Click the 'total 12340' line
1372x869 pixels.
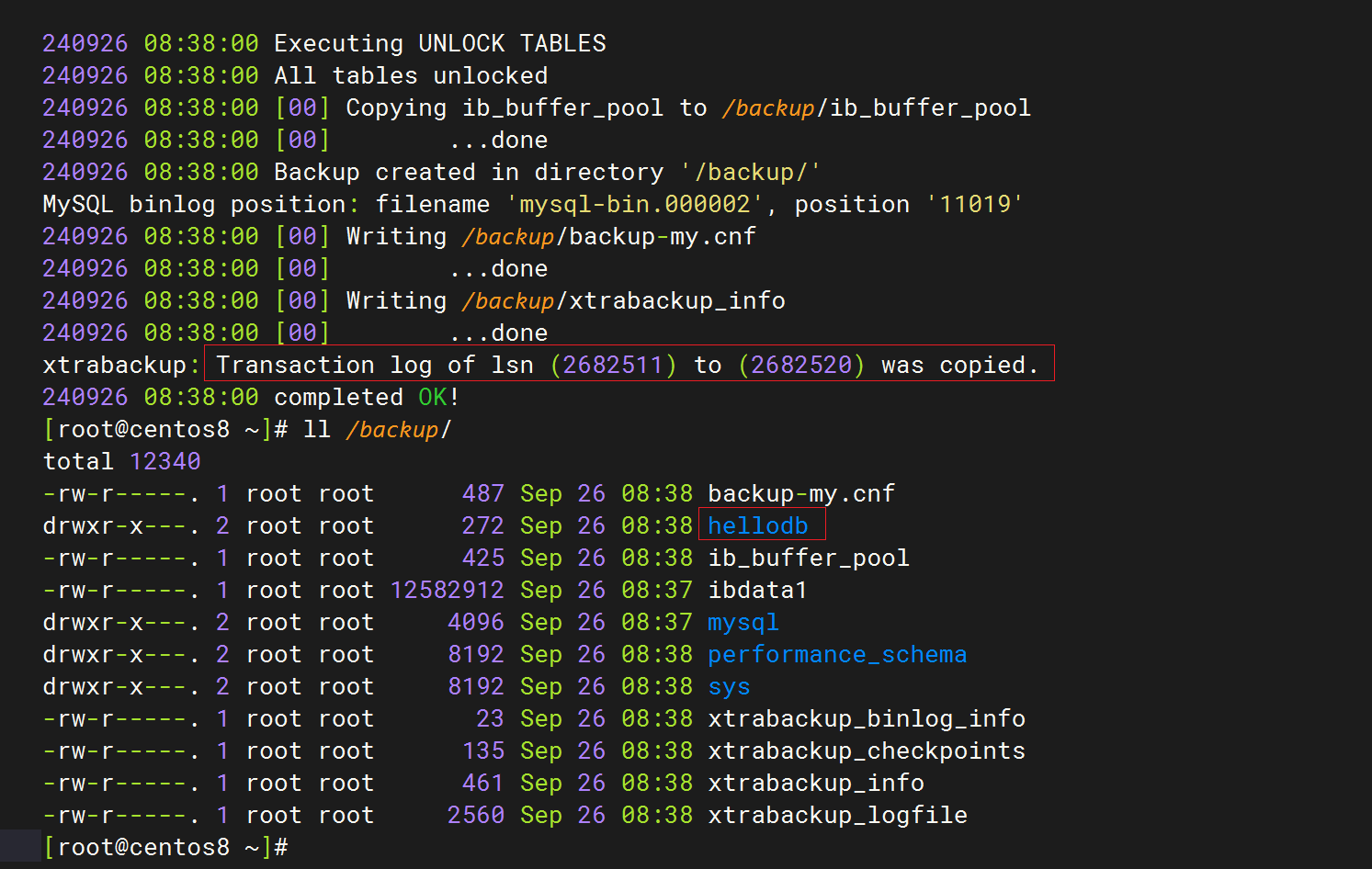click(121, 462)
